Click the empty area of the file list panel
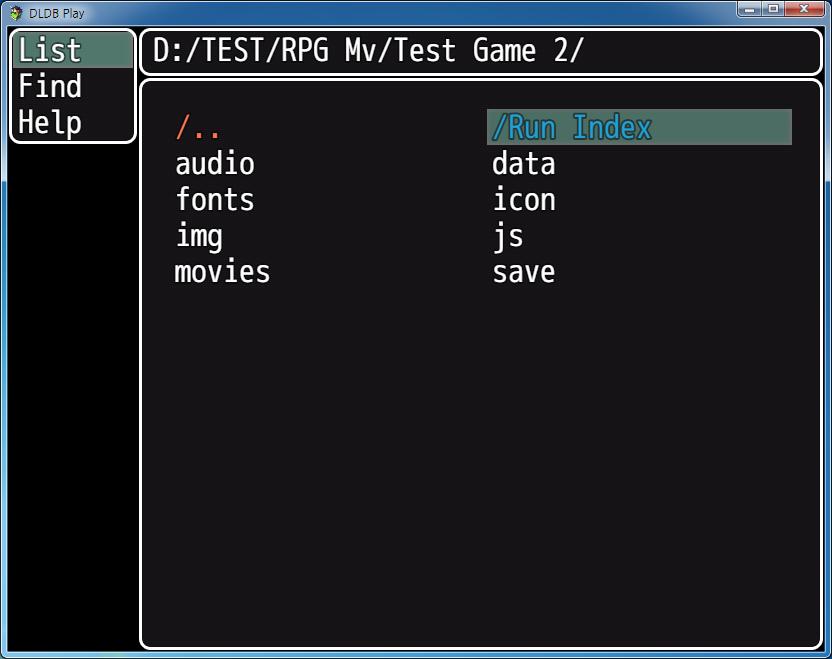The height and width of the screenshot is (659, 832). coord(480,450)
